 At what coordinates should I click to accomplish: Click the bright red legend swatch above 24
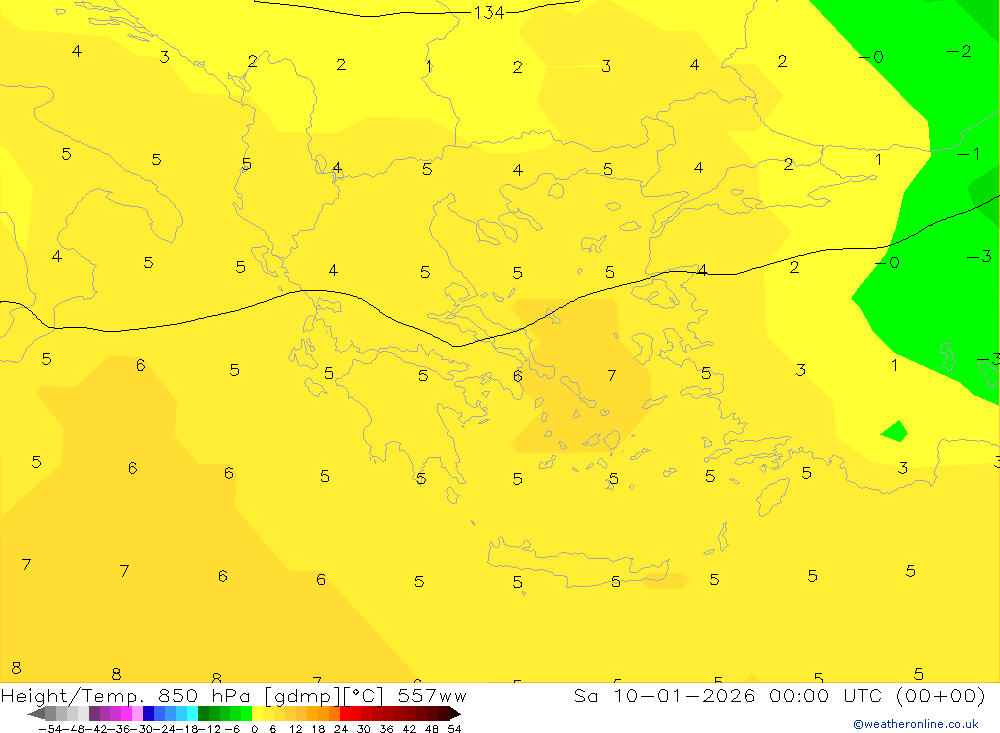(x=345, y=713)
